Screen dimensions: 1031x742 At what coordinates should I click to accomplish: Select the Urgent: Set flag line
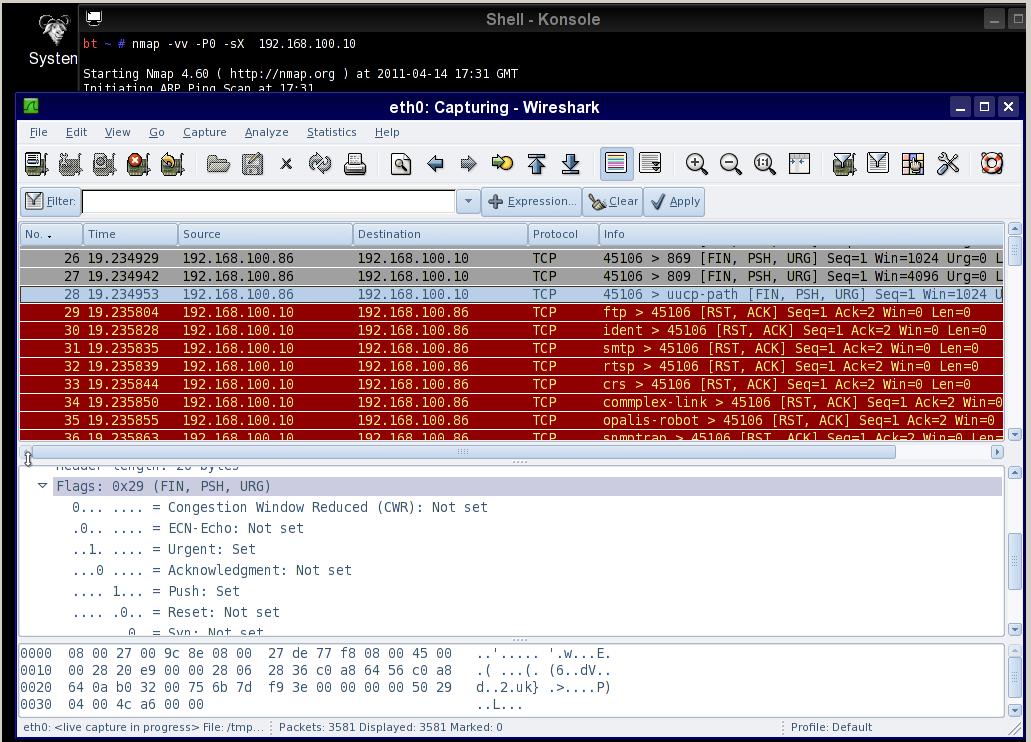tap(164, 549)
